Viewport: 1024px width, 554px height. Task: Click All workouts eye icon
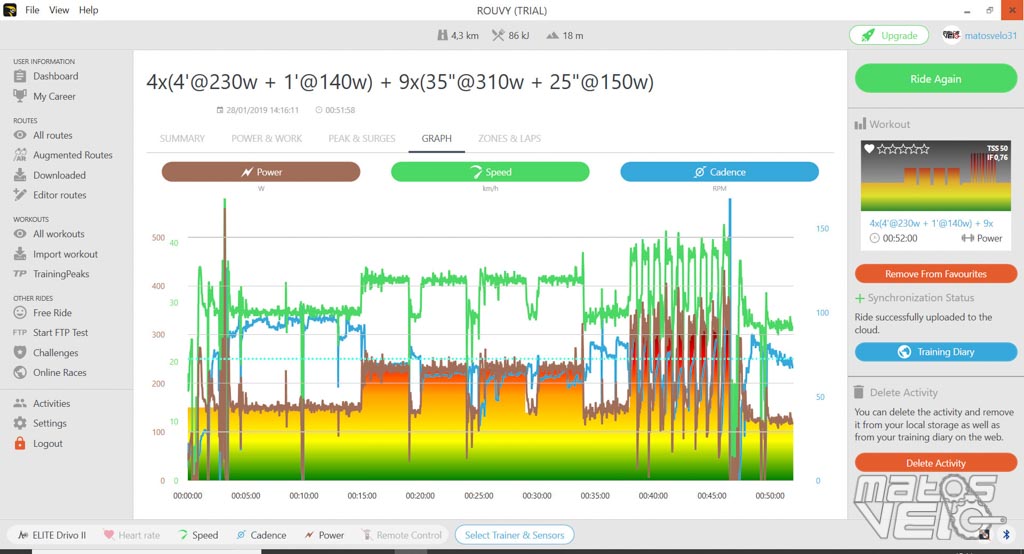click(20, 234)
